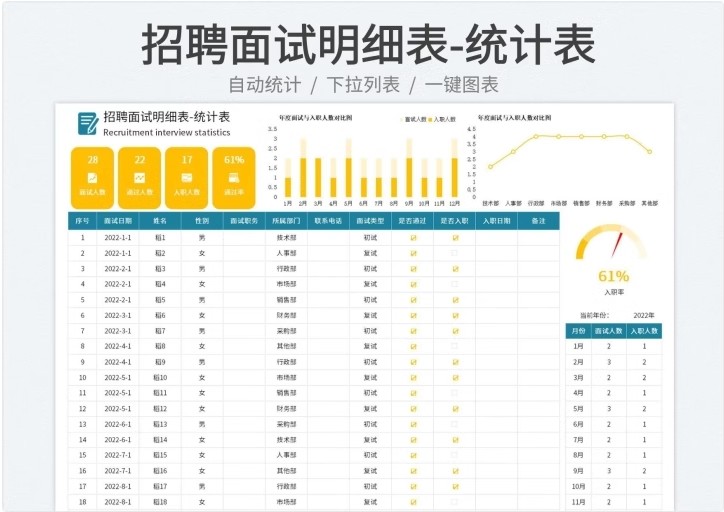Click the 入职人数 legend swatch in the bar chart

pos(430,120)
